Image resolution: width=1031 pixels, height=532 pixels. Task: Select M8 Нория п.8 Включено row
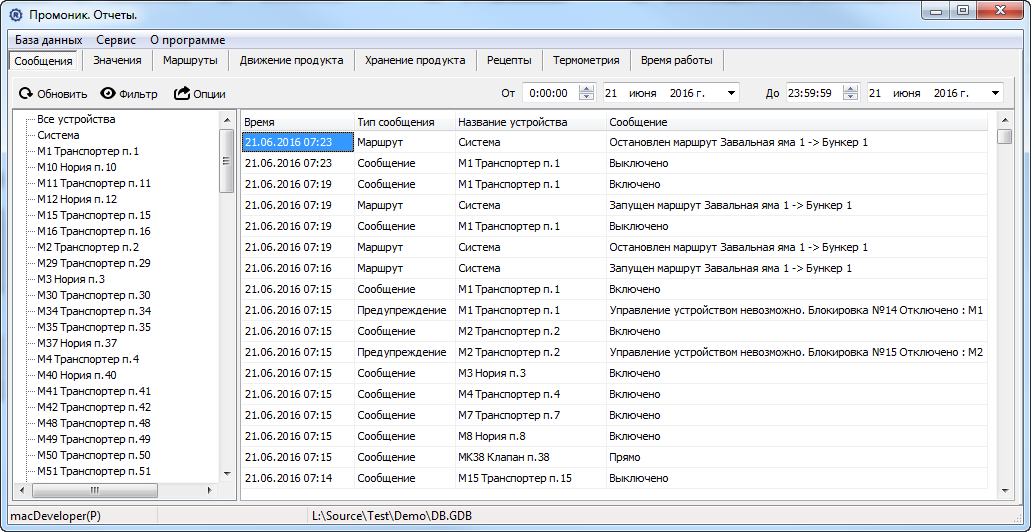(614, 436)
